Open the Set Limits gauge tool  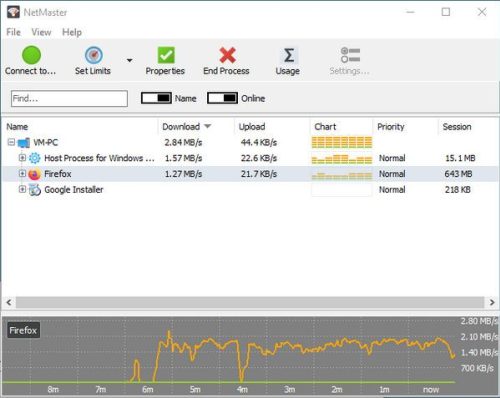click(x=94, y=55)
